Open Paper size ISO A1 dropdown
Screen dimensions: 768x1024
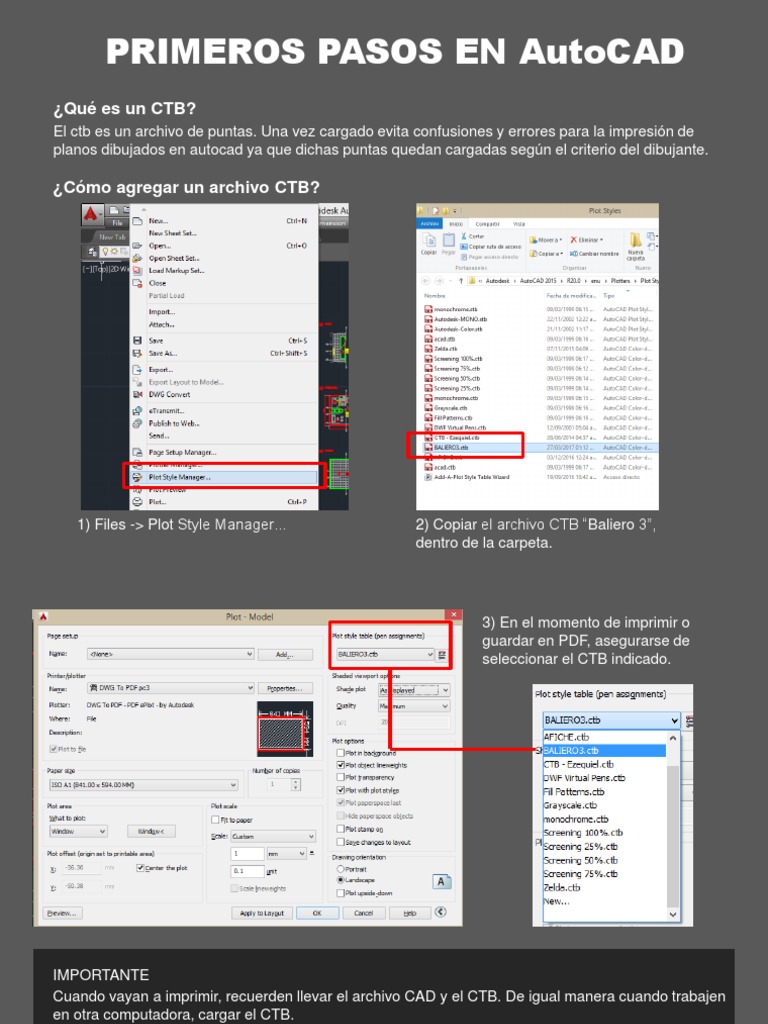pos(144,784)
